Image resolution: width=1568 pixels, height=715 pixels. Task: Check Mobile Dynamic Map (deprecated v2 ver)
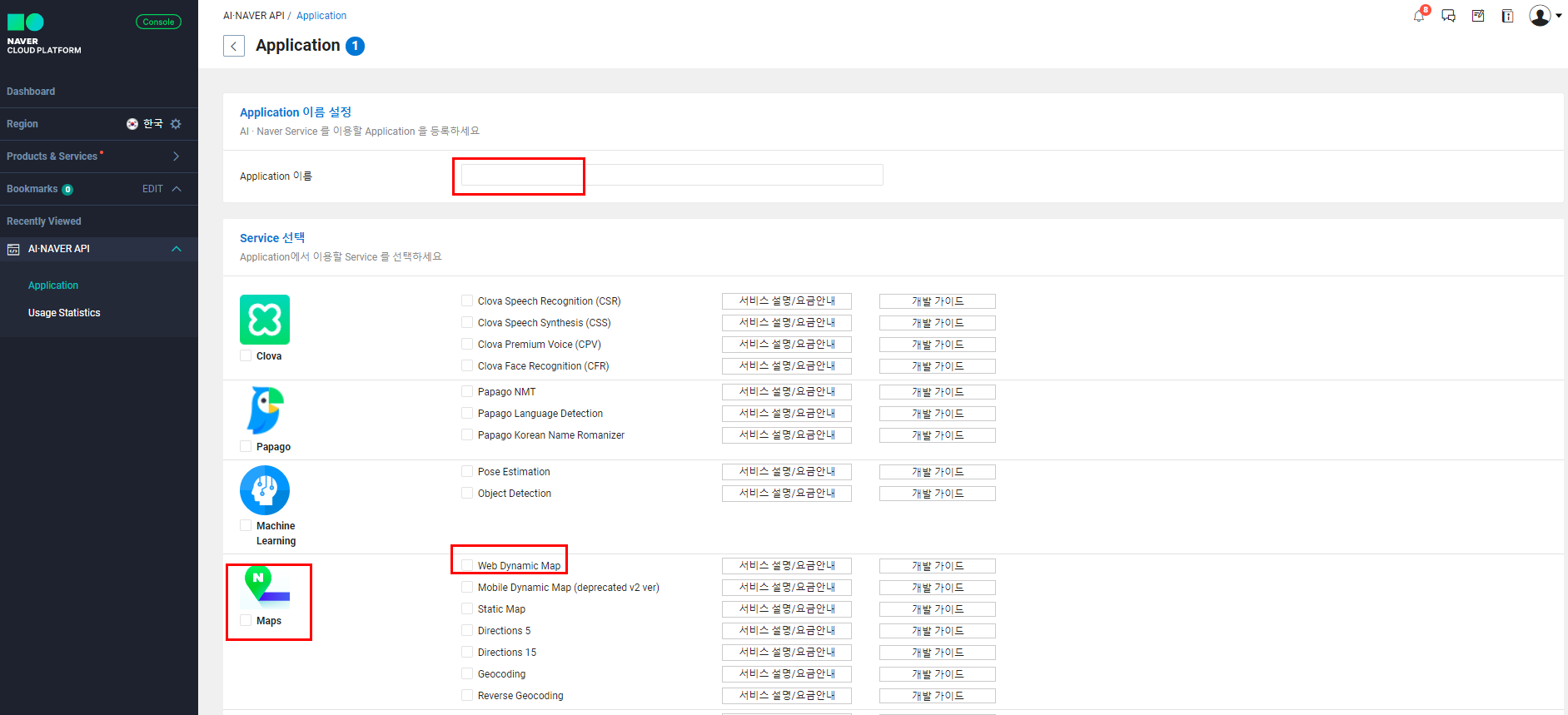(x=467, y=587)
